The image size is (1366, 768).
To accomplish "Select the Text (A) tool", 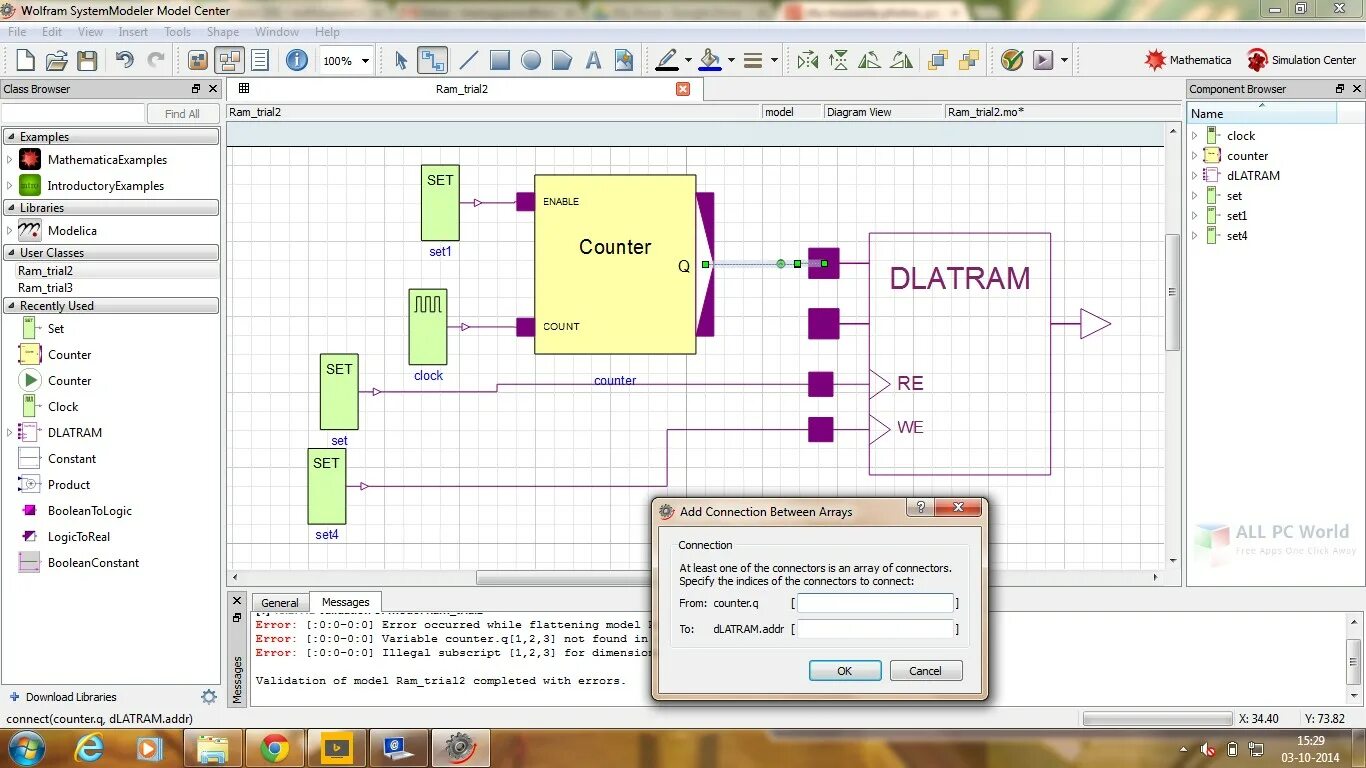I will tap(593, 60).
